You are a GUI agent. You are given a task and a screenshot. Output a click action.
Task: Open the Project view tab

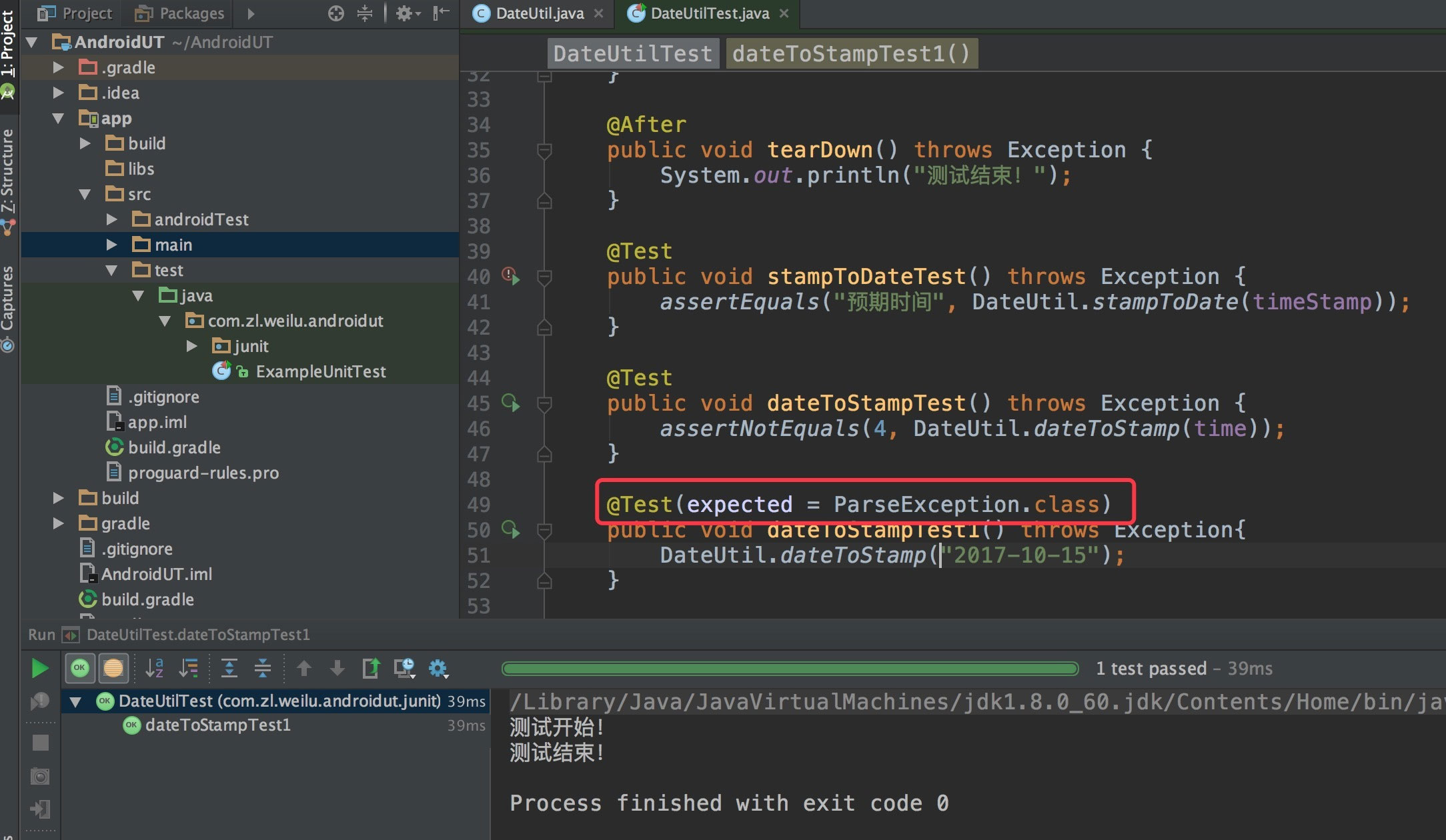click(x=75, y=13)
